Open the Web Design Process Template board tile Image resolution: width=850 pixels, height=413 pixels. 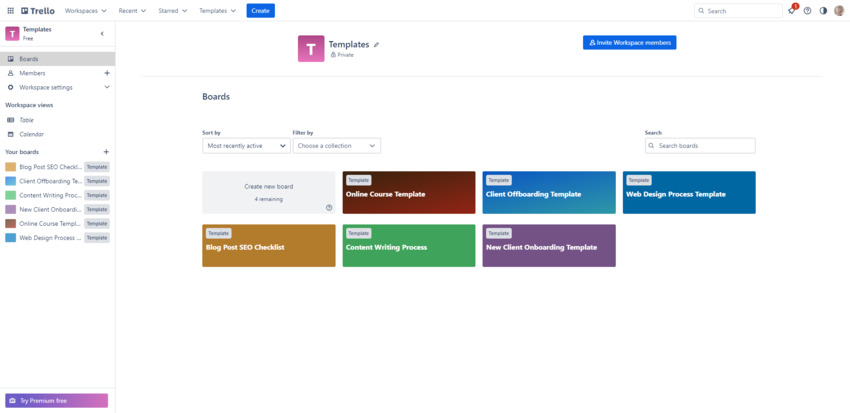(689, 192)
